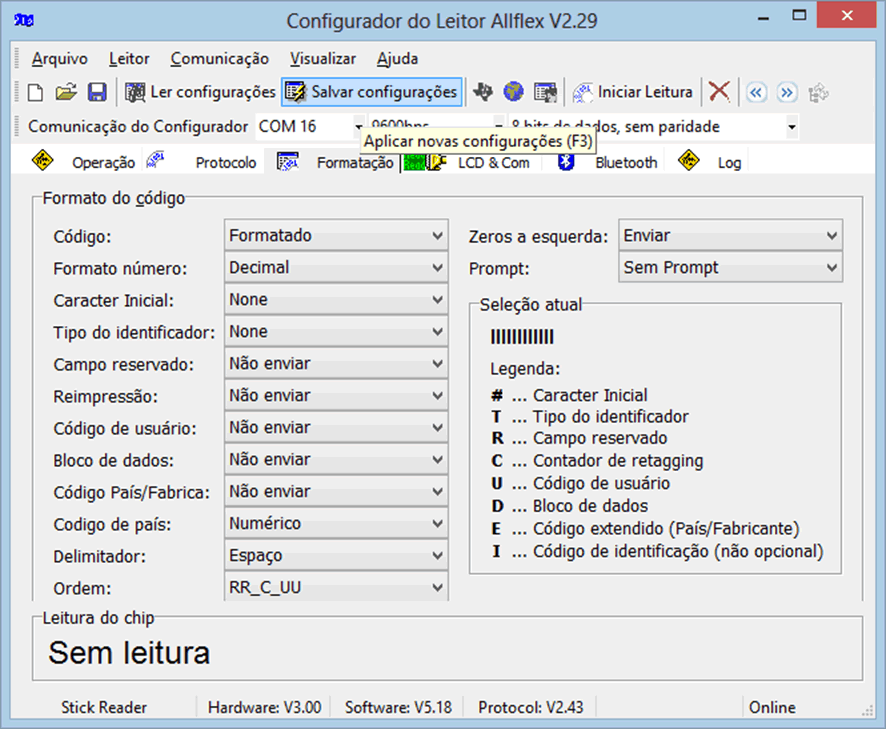Click the New file icon
This screenshot has width=886, height=729.
pos(36,92)
